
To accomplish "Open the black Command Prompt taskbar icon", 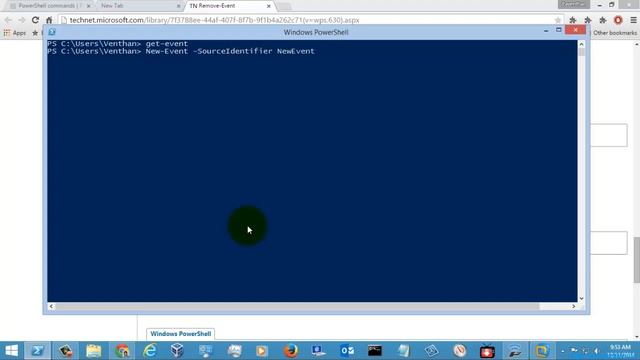I will click(x=375, y=351).
